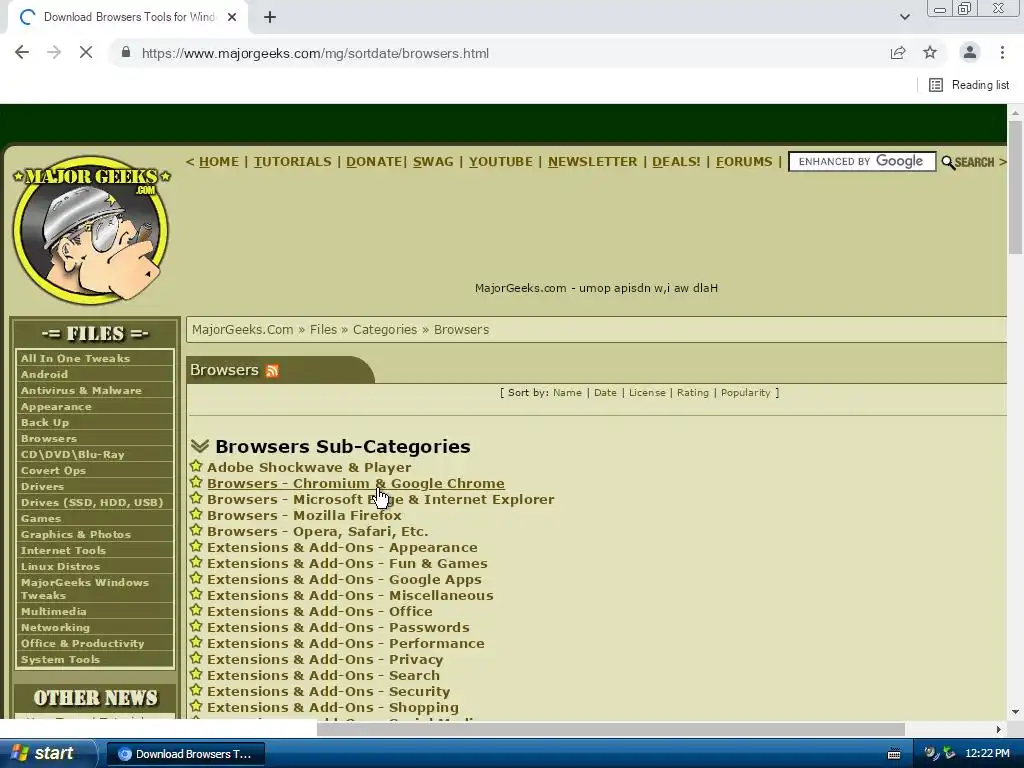Focus the Google enhanced search field
This screenshot has height=768, width=1024.
tap(862, 161)
